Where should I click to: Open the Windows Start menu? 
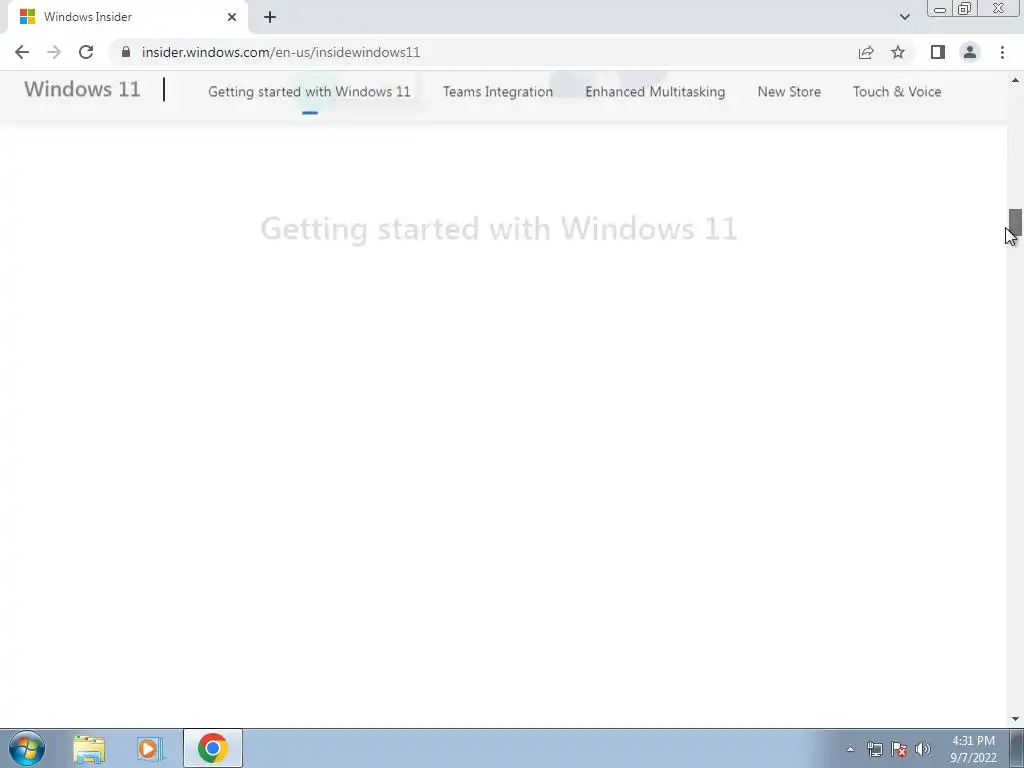pos(27,748)
